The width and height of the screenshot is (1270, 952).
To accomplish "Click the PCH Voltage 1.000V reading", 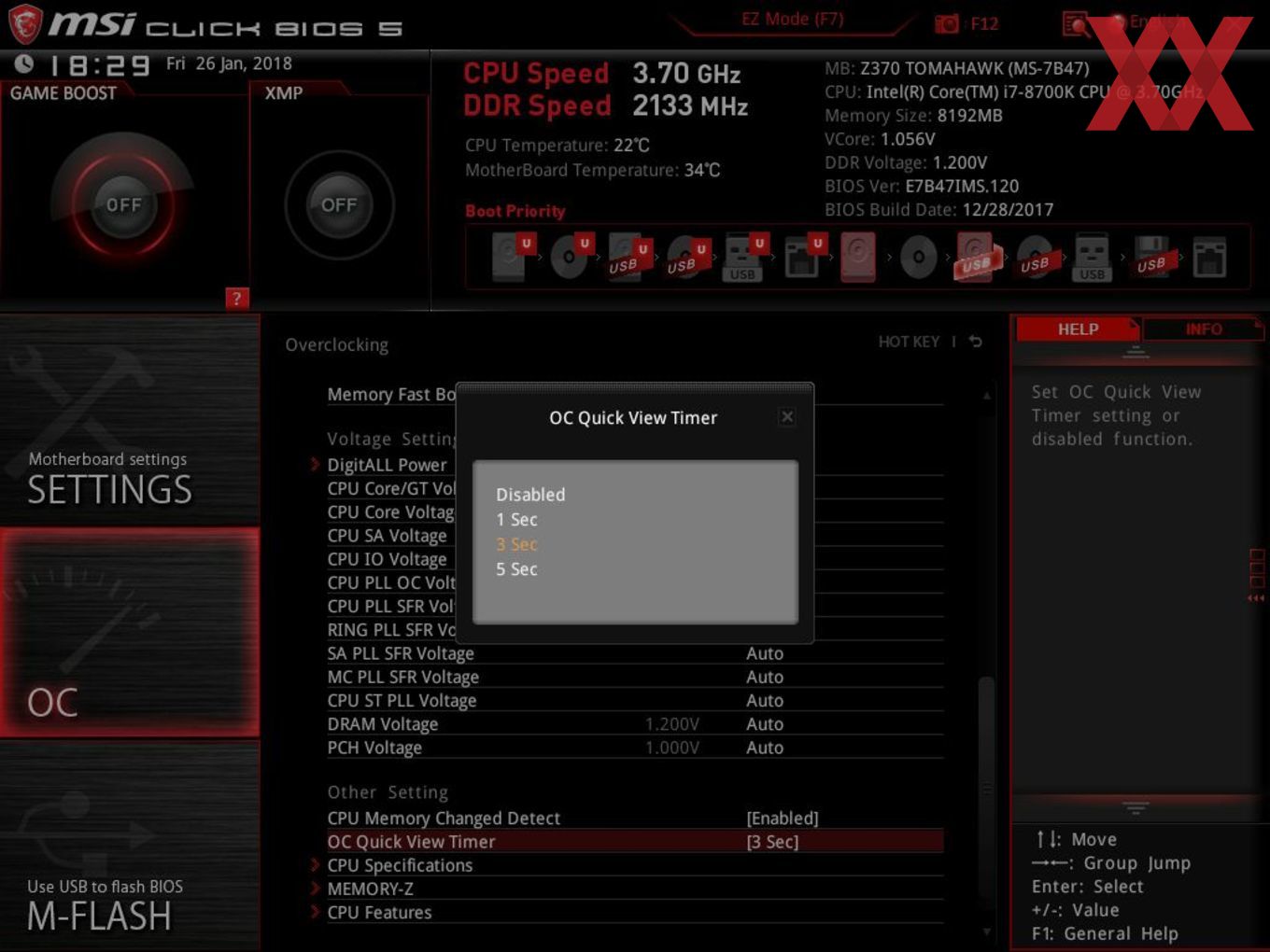I will [x=672, y=748].
